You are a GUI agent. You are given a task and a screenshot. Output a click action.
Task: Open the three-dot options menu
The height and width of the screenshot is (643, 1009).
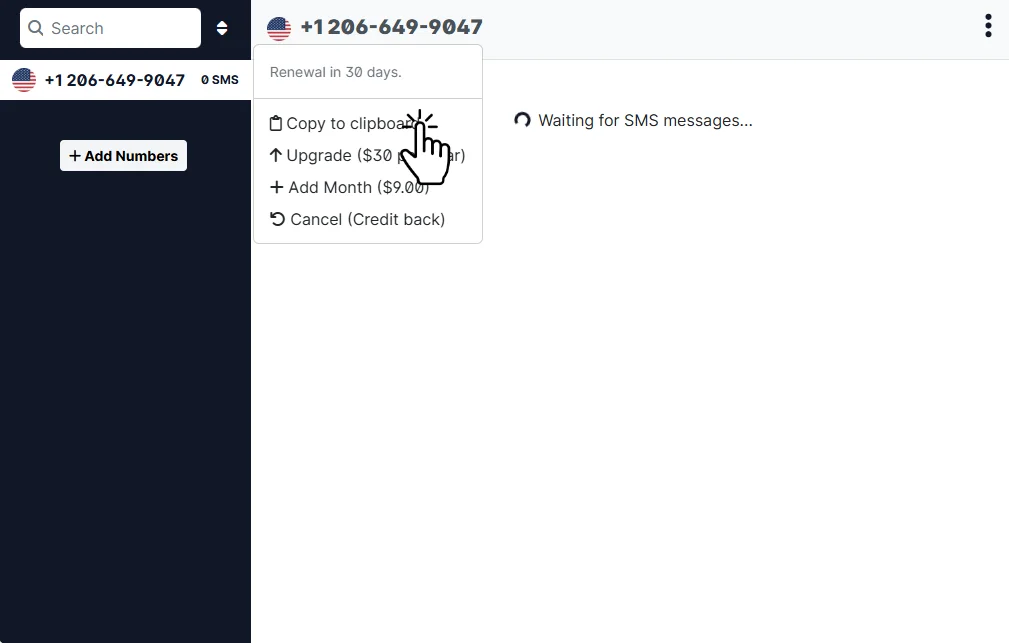[988, 26]
